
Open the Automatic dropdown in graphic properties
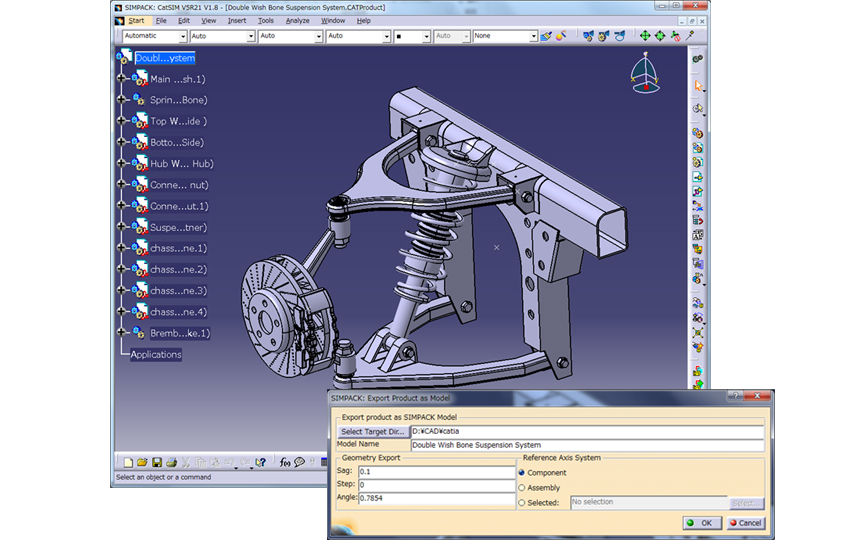point(183,37)
